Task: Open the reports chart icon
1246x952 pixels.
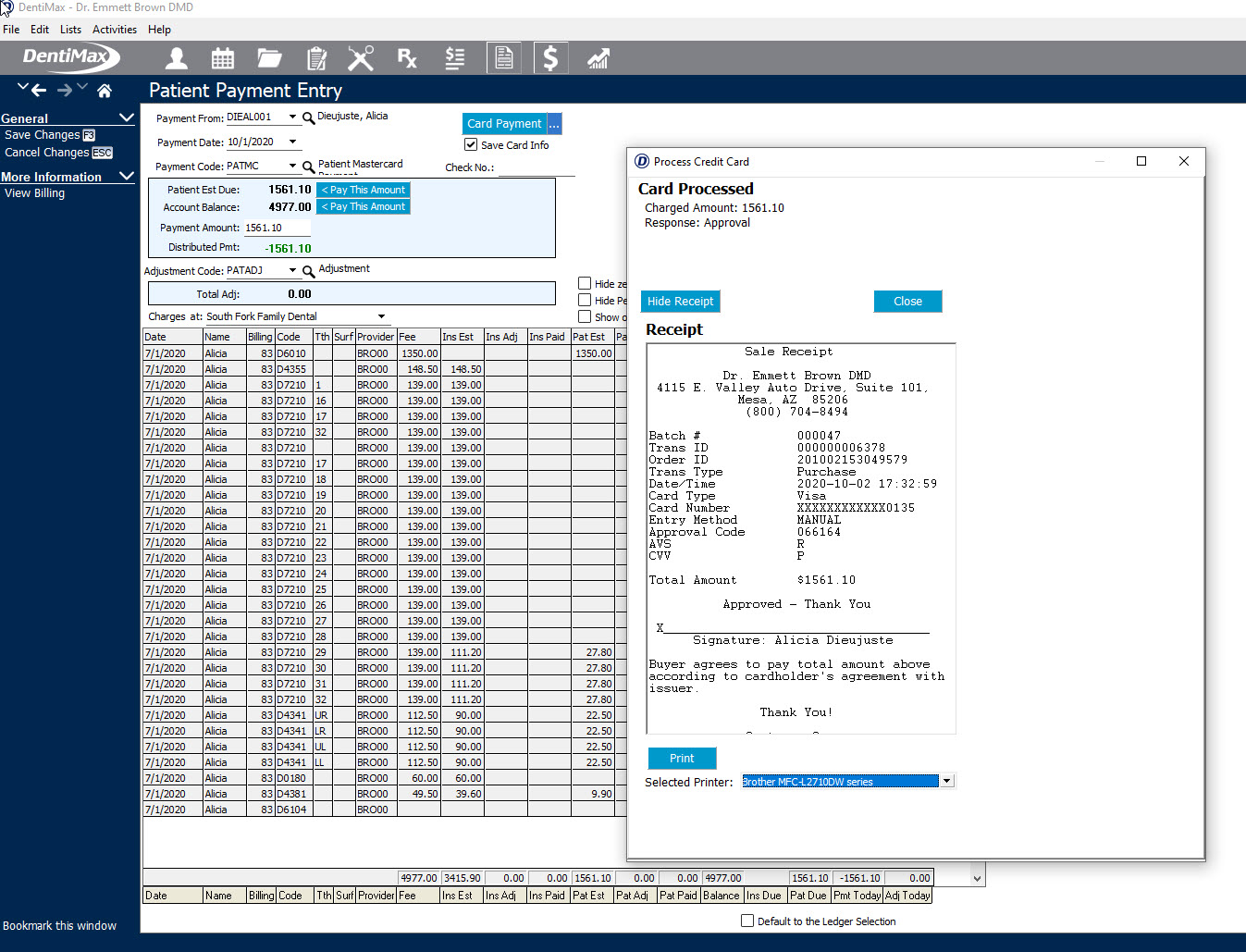Action: 598,59
